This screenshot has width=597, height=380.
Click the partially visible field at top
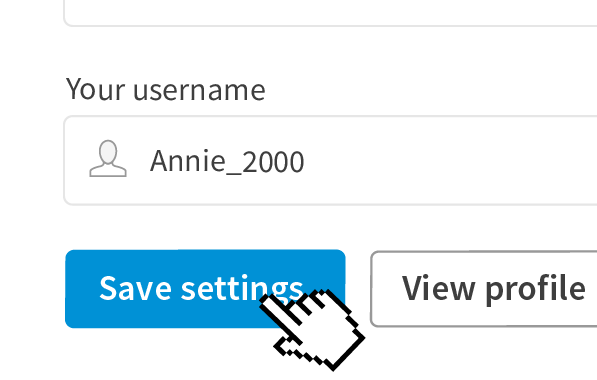point(330,13)
